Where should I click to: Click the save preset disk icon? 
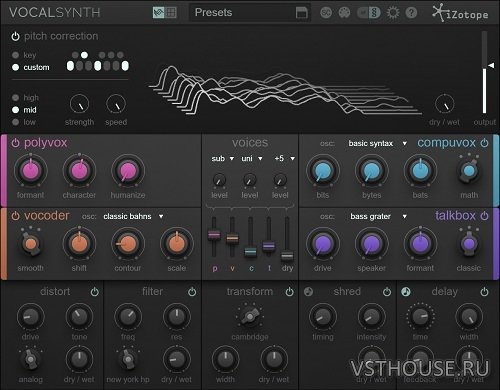(x=302, y=13)
